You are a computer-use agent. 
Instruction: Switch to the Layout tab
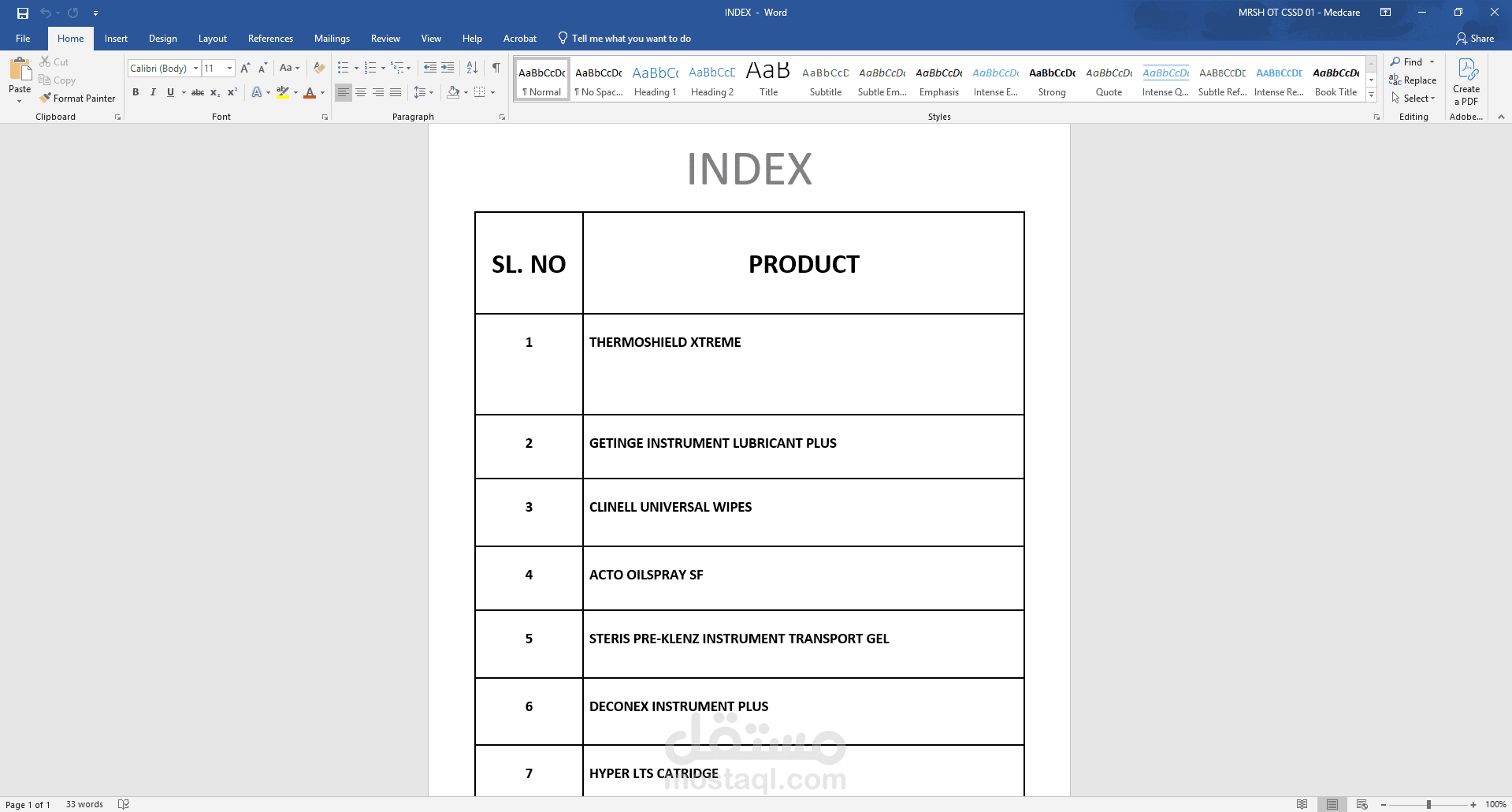point(213,39)
